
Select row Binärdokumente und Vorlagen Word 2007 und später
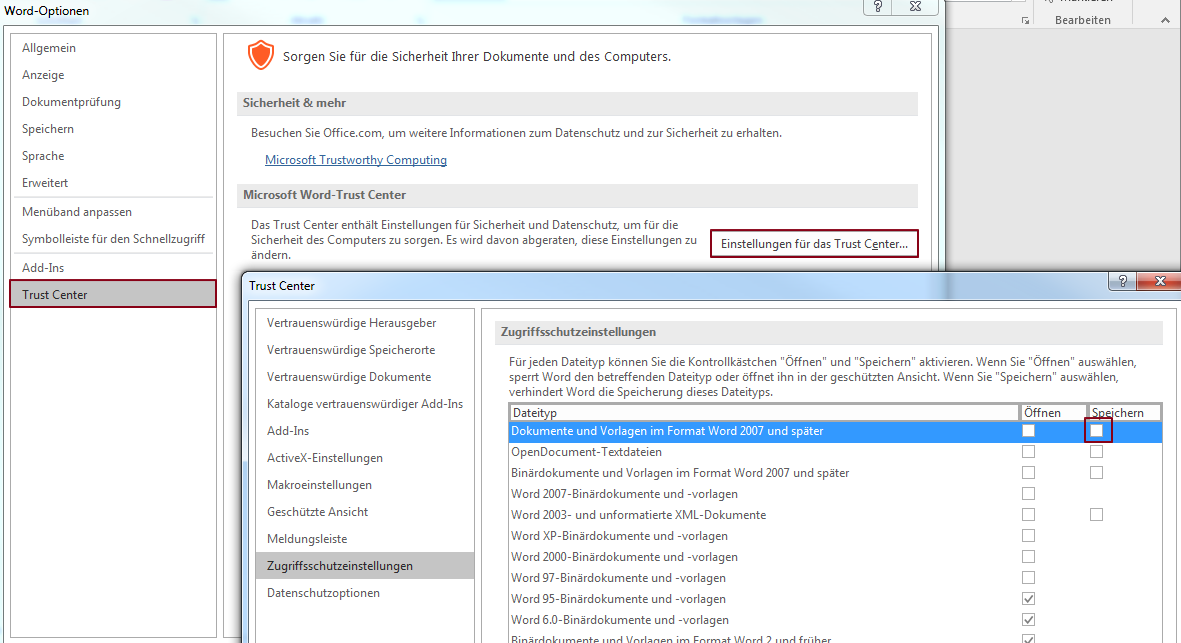pyautogui.click(x=835, y=473)
